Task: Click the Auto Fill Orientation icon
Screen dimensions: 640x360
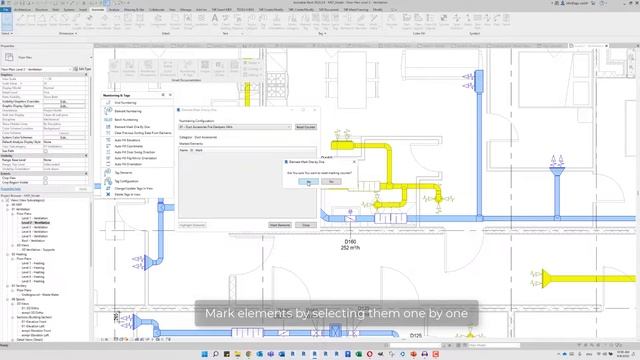Action: (108, 164)
